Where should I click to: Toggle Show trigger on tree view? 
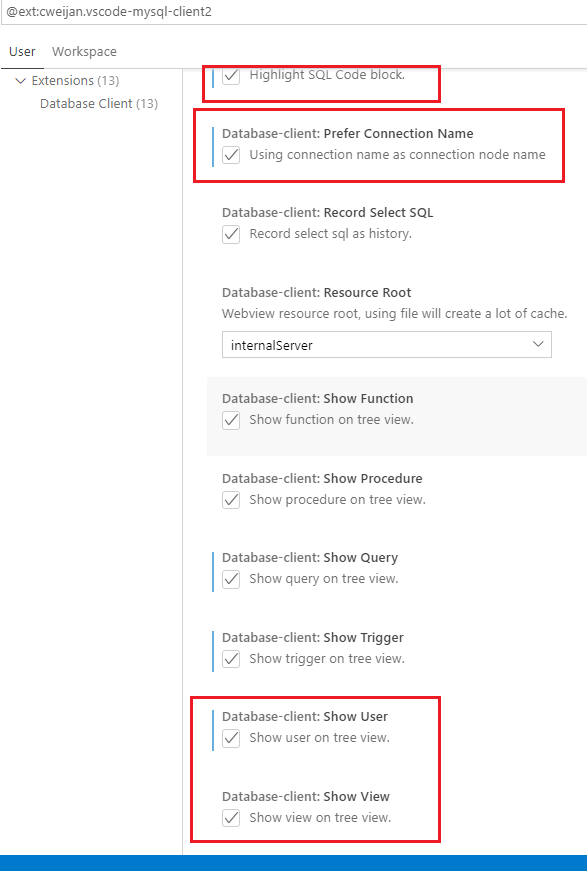point(231,658)
